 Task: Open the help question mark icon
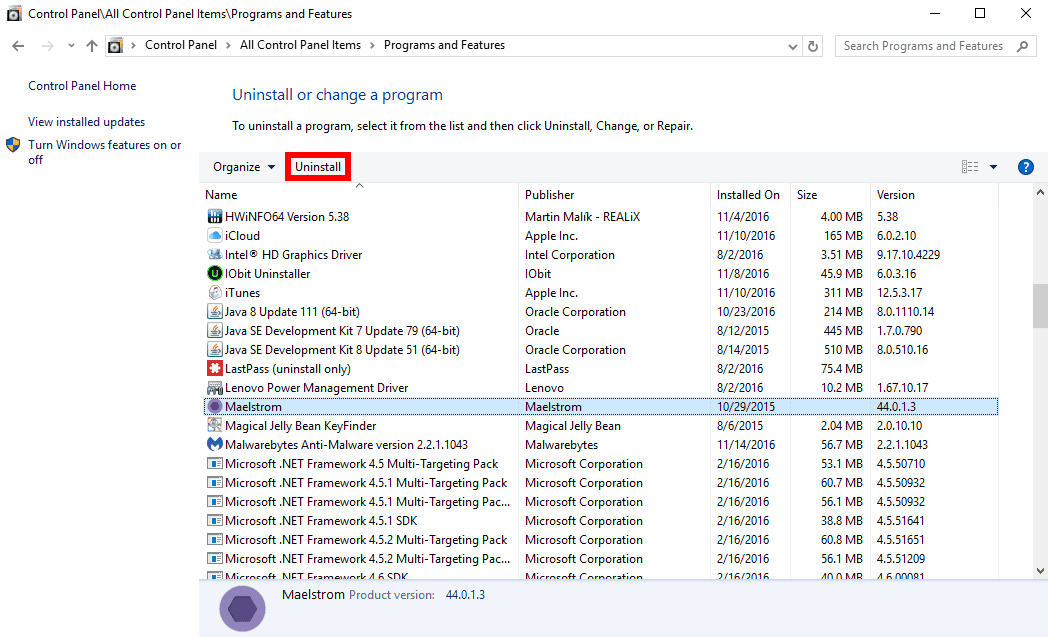[1025, 167]
